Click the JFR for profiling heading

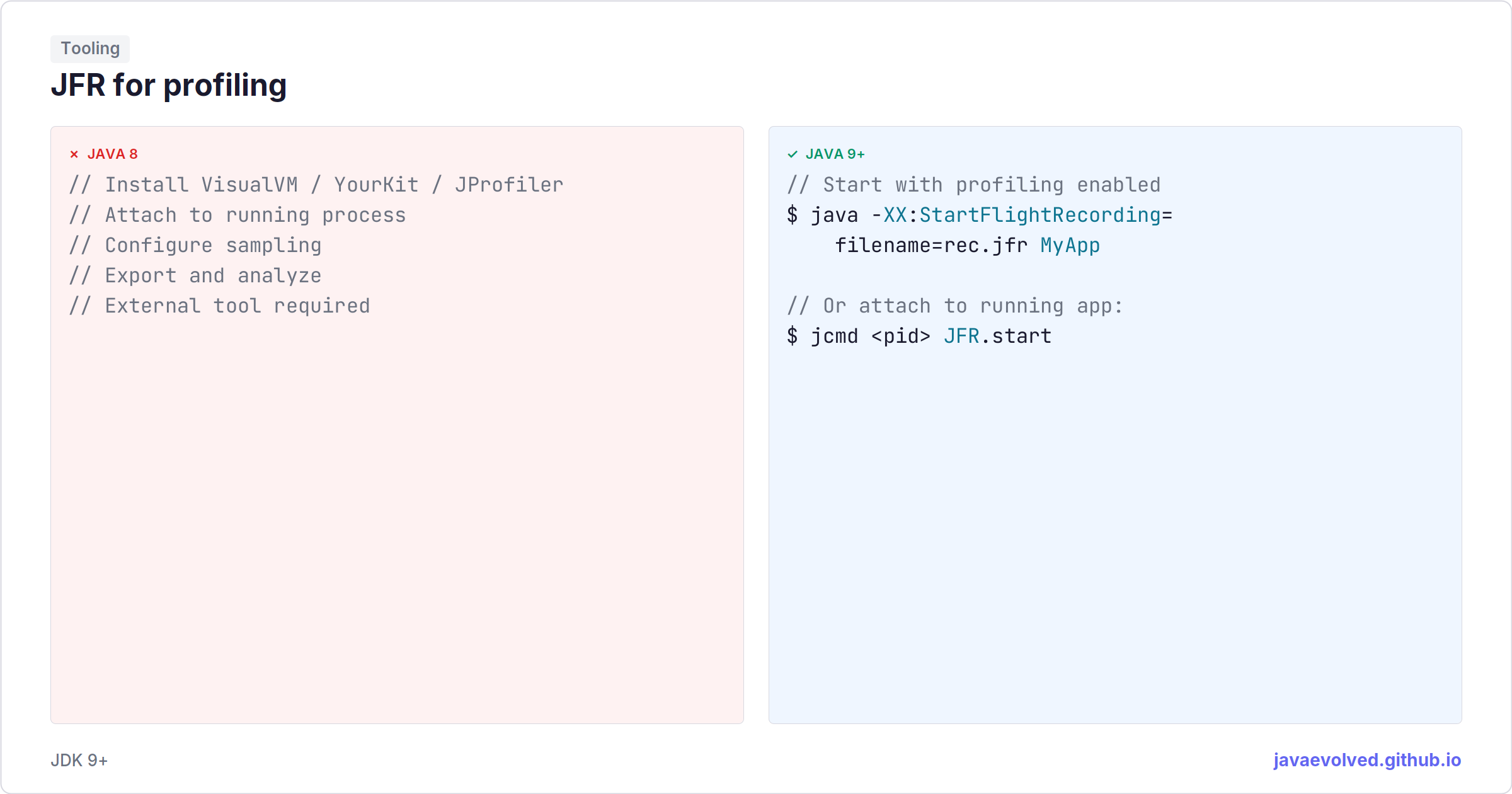coord(169,85)
